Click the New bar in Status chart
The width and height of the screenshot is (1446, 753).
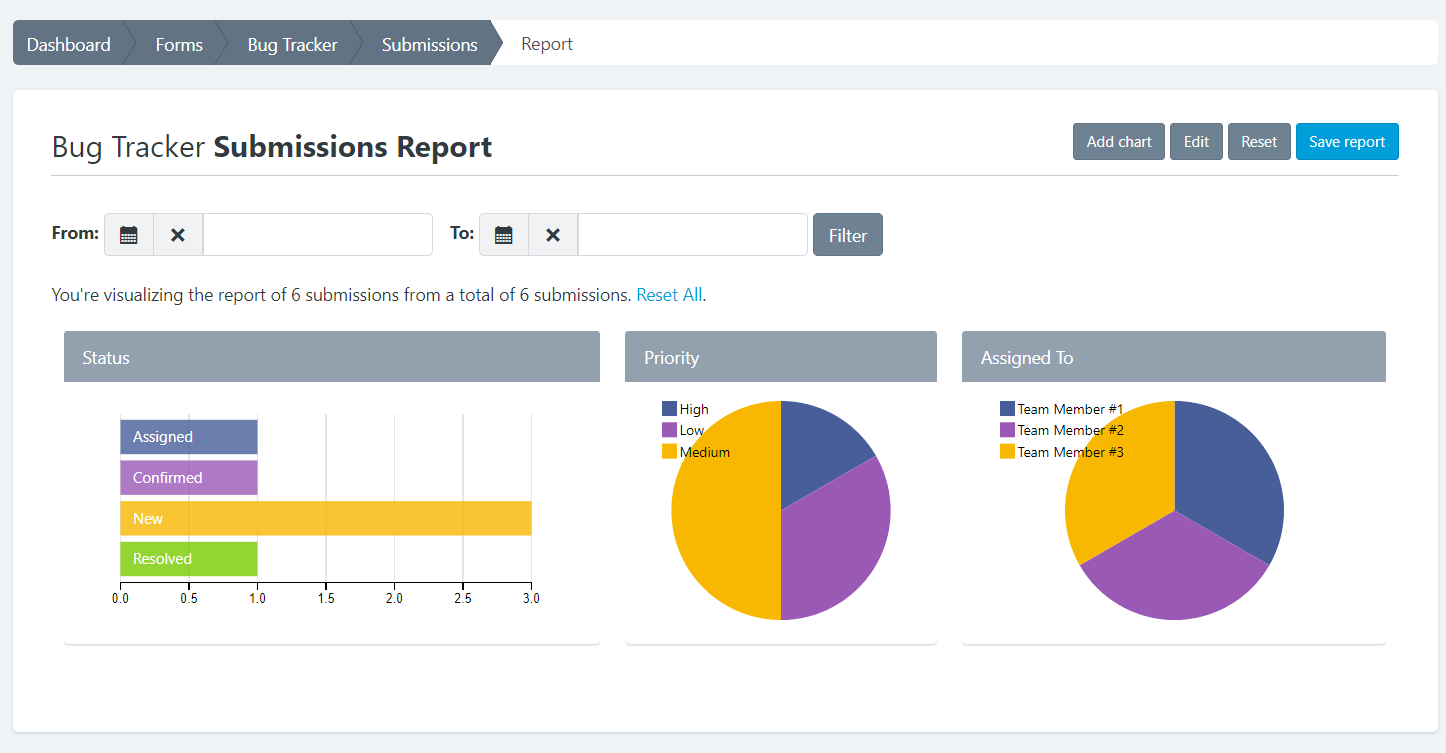click(325, 519)
